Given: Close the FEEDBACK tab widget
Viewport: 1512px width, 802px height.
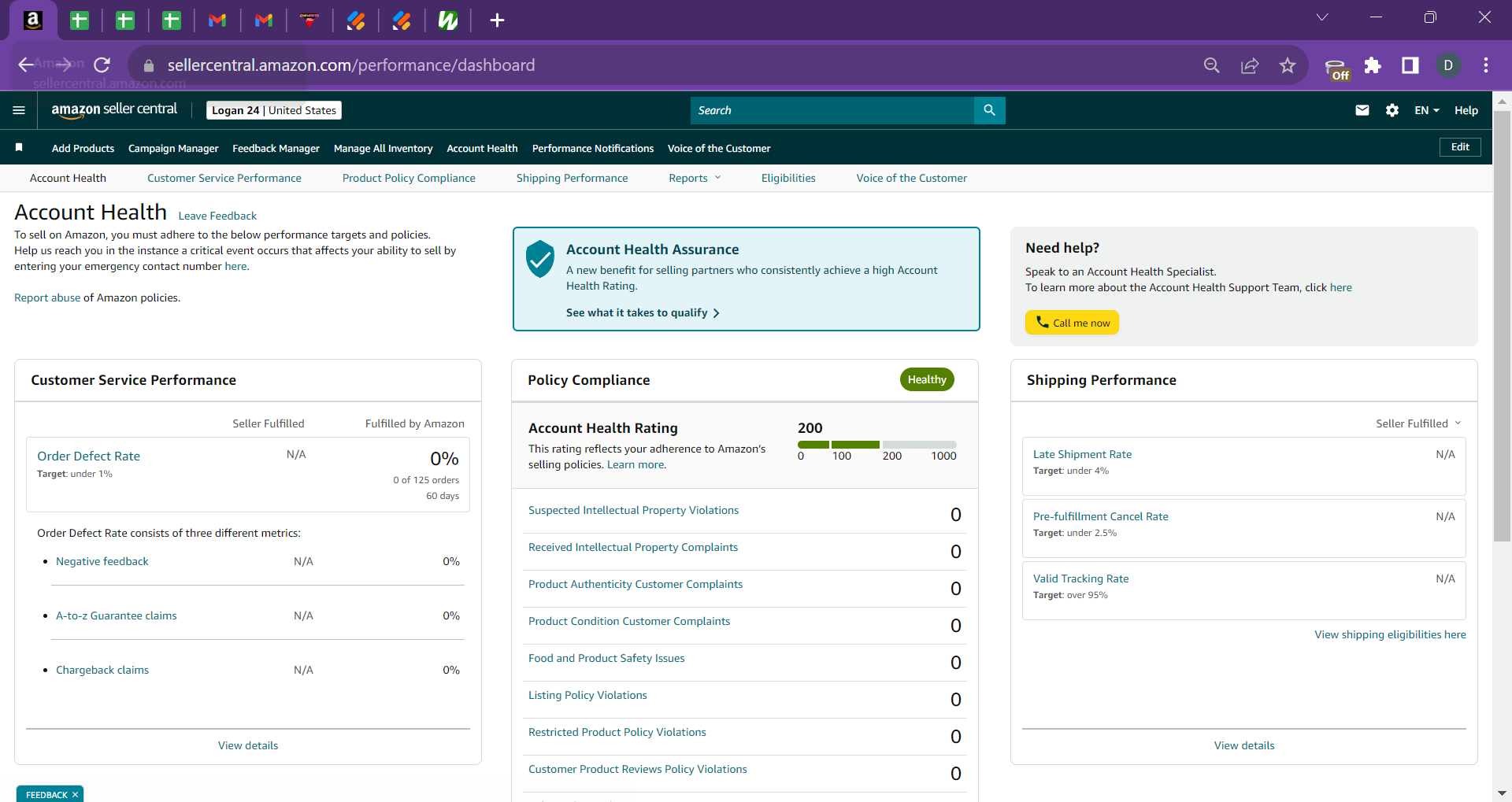Looking at the screenshot, I should pos(76,795).
